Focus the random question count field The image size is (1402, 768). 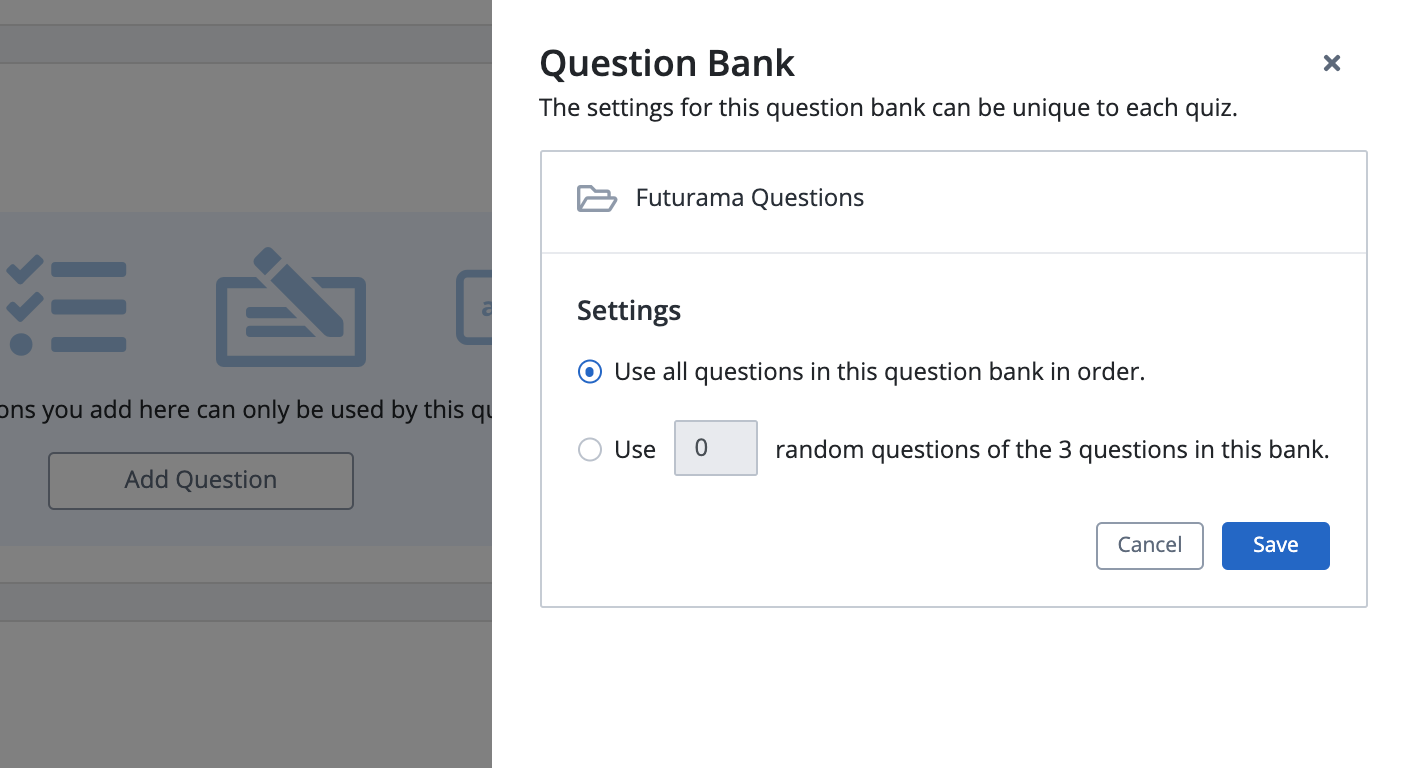point(715,449)
